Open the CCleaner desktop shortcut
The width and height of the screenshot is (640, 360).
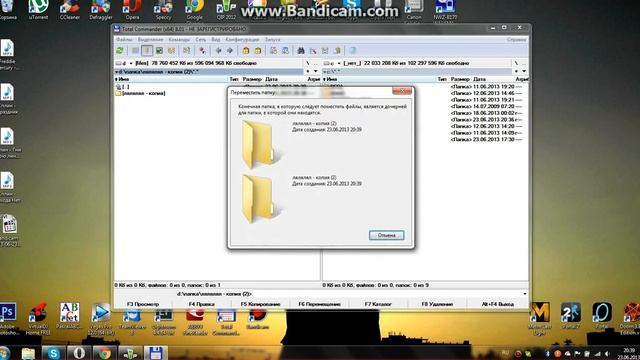pyautogui.click(x=70, y=9)
